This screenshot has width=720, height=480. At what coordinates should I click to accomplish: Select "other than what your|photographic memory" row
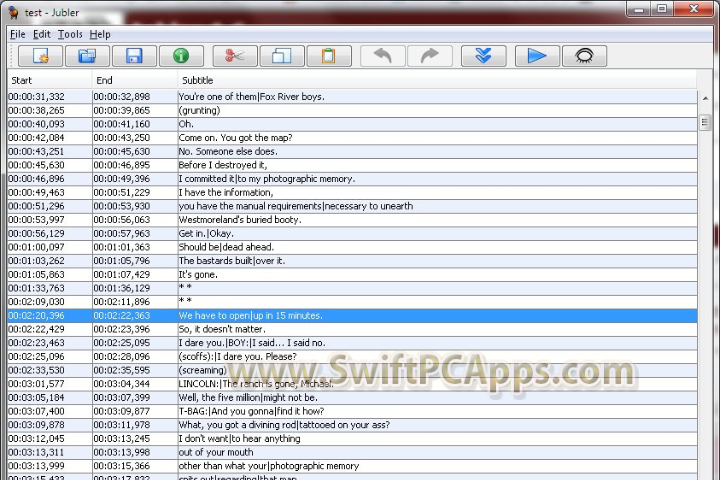tap(352, 466)
